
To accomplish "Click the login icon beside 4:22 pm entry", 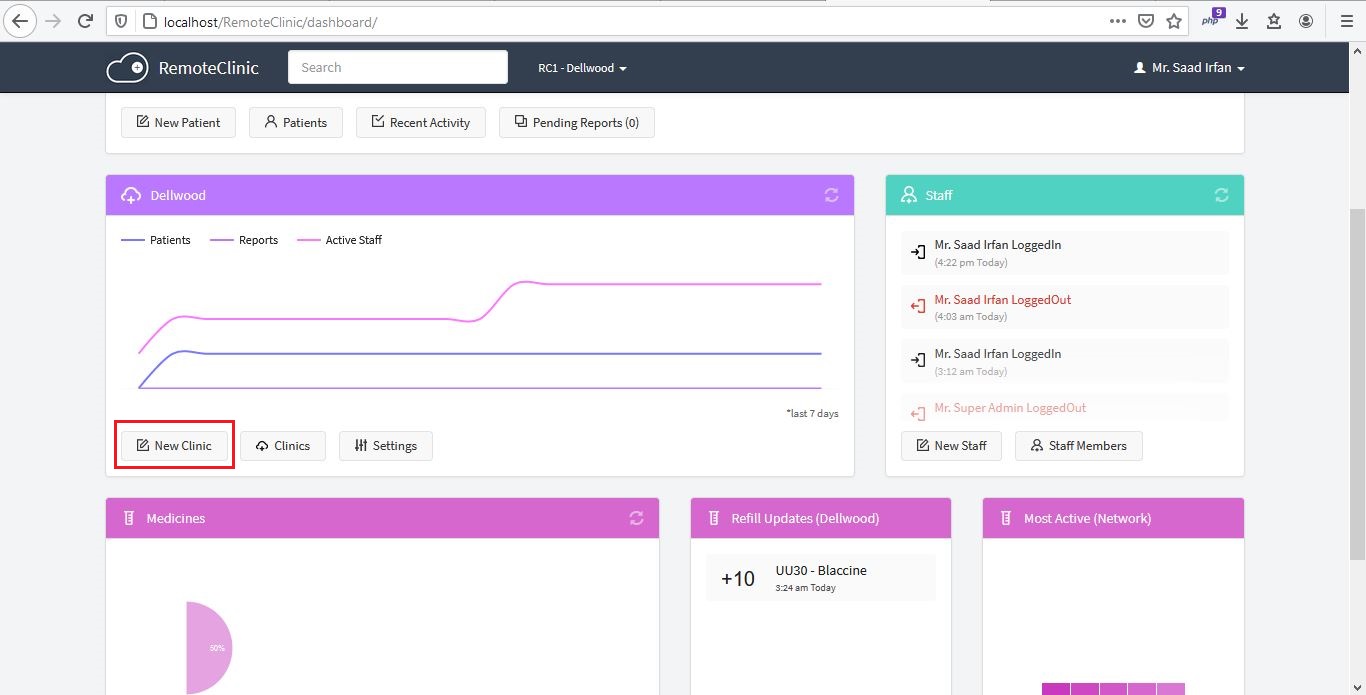I will pos(918,252).
